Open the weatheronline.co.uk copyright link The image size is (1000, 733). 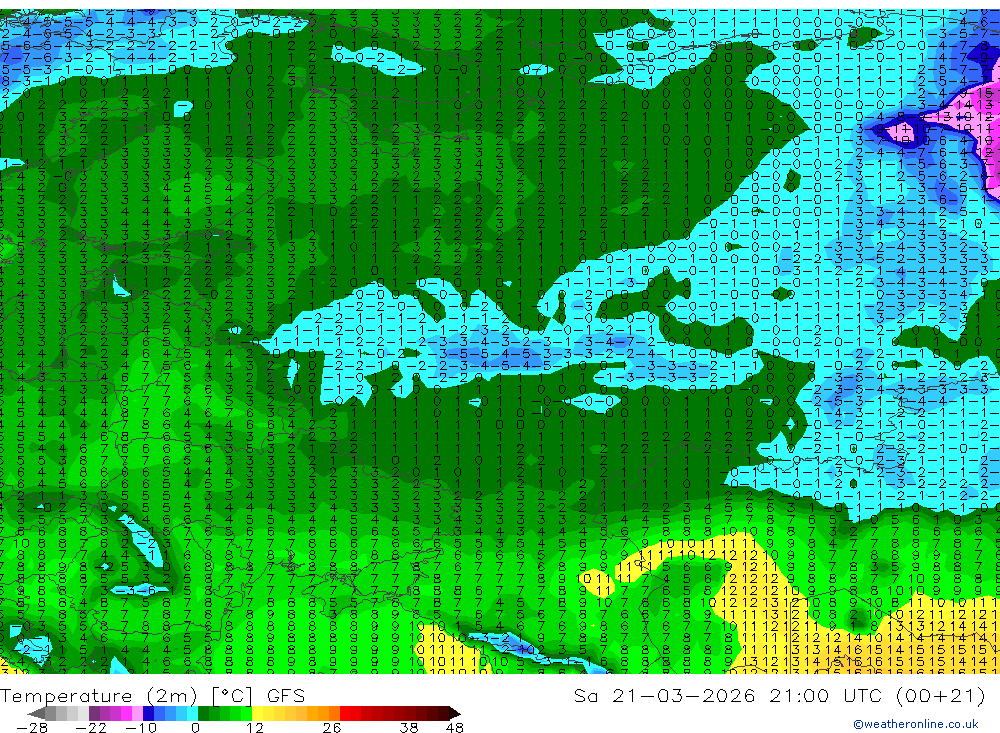pos(916,724)
